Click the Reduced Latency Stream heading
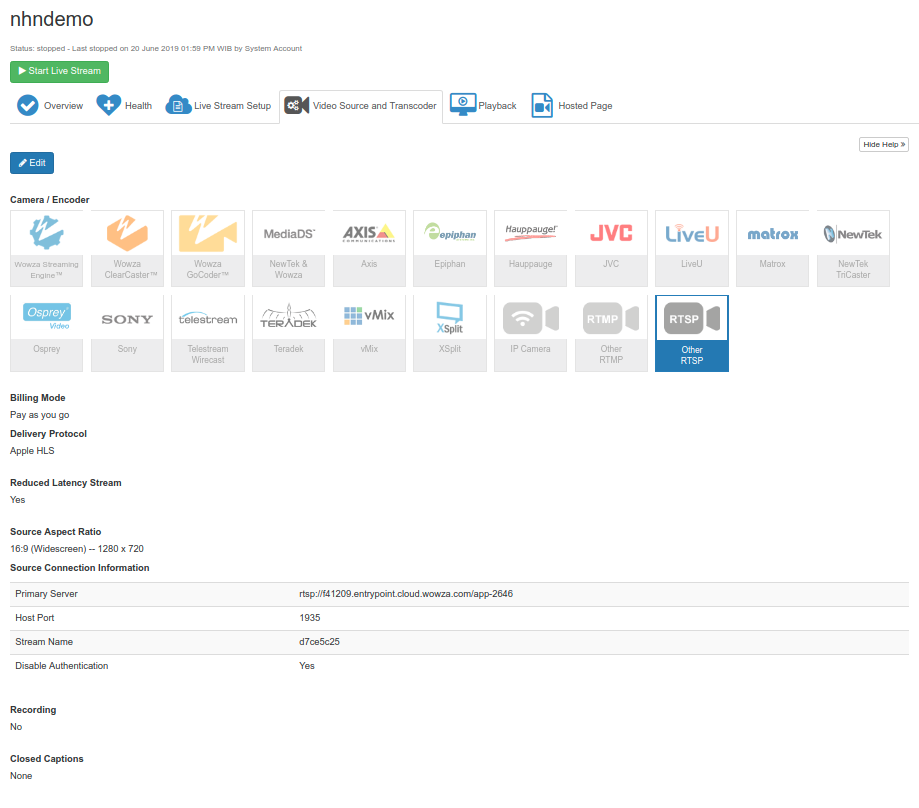Image resolution: width=919 pixels, height=808 pixels. 66,483
